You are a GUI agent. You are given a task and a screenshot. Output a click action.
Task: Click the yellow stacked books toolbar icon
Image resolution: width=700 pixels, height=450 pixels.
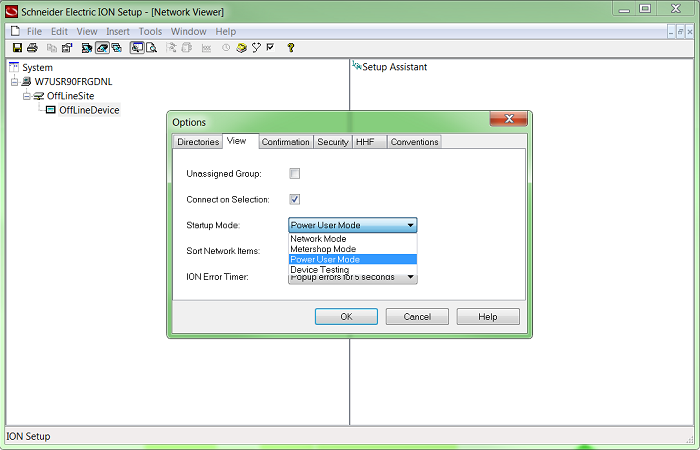242,48
